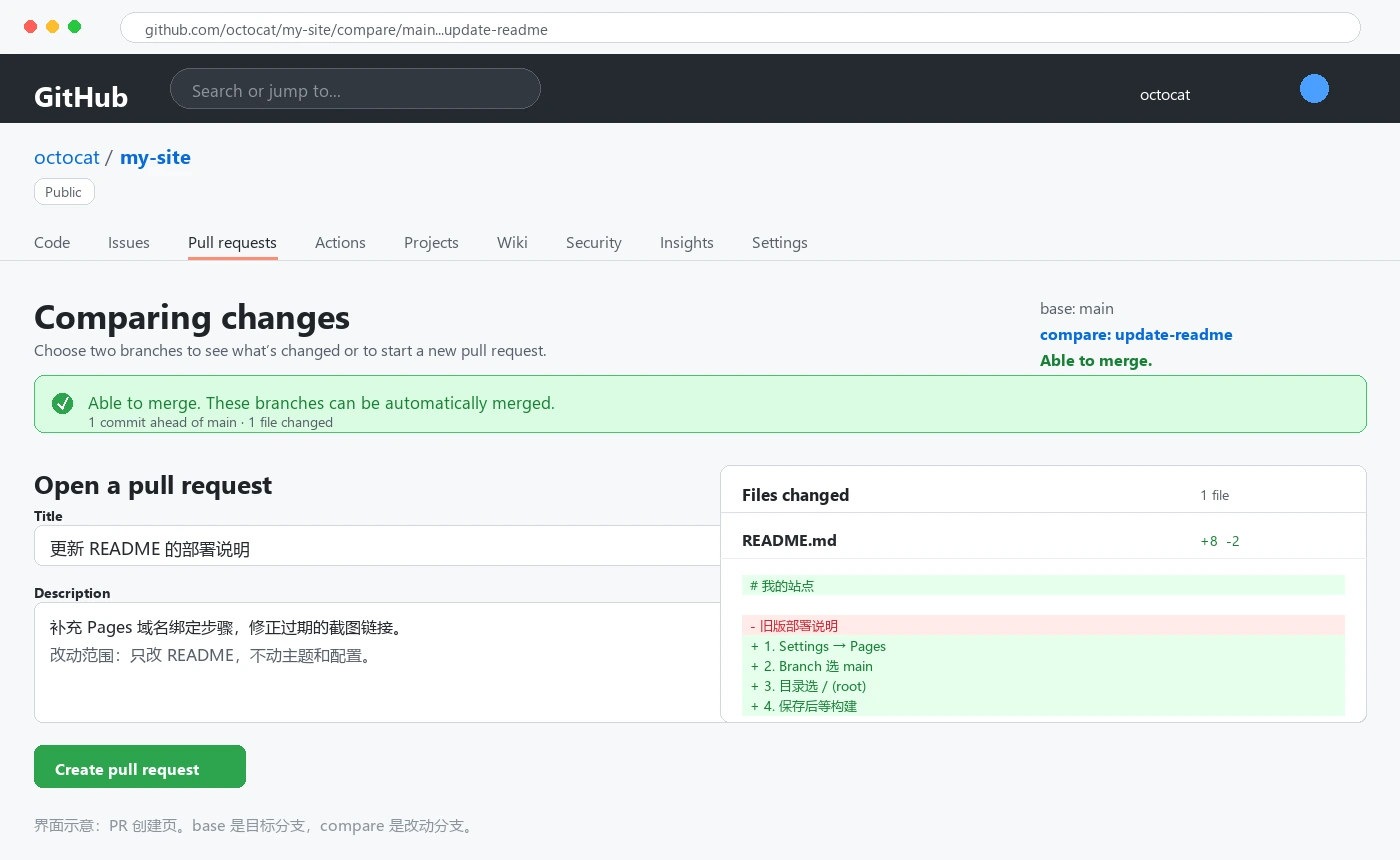Click the Files changed heading
1400x860 pixels.
(795, 495)
